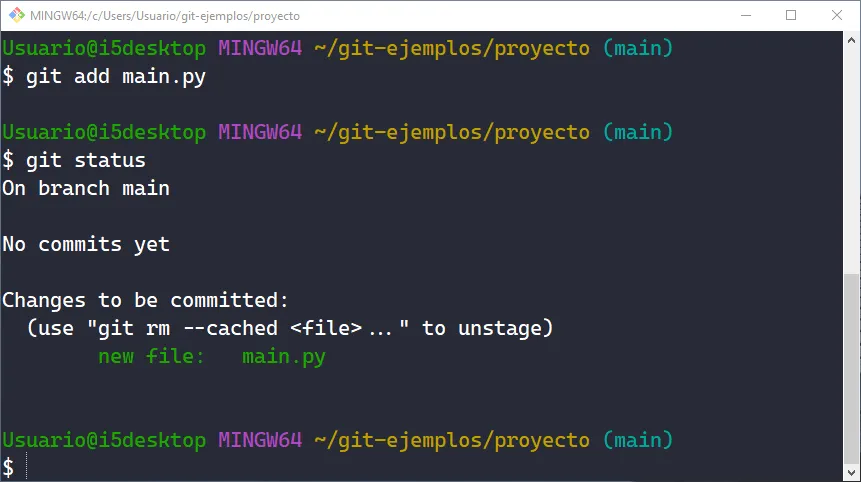The width and height of the screenshot is (861, 482).
Task: Click the "git status" command line
Action: (86, 160)
